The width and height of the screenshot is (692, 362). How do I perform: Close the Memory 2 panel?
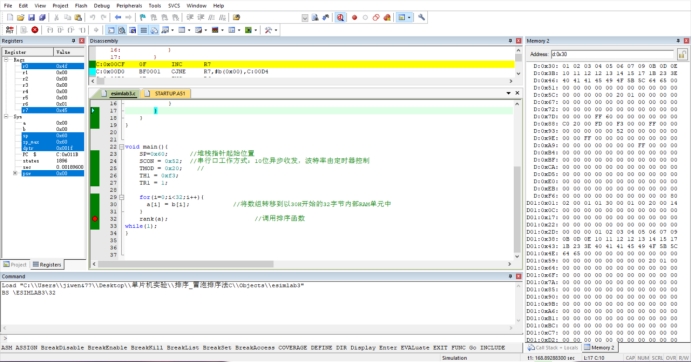(x=686, y=41)
